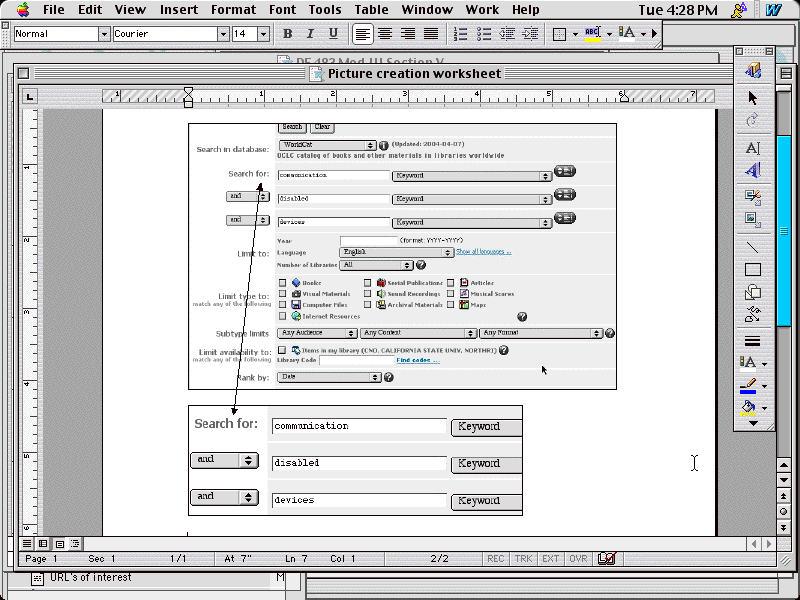Apply the blue Line Color swatch
The height and width of the screenshot is (600, 800).
(748, 386)
